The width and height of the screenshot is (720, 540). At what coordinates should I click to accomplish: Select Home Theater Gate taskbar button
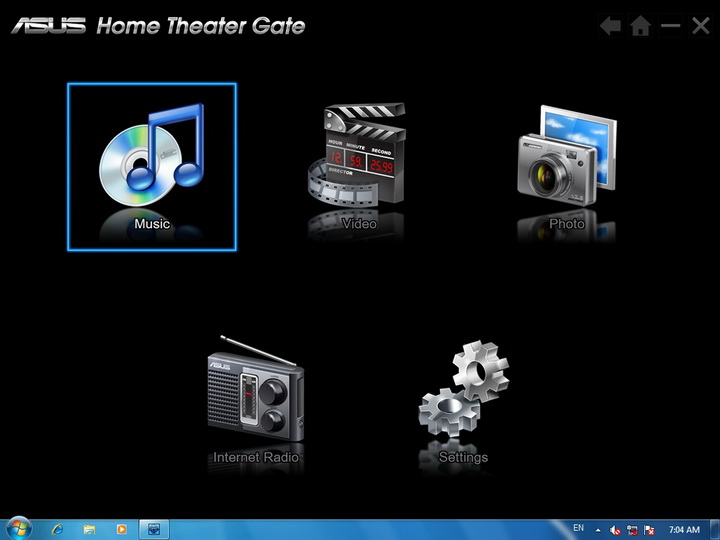(154, 529)
